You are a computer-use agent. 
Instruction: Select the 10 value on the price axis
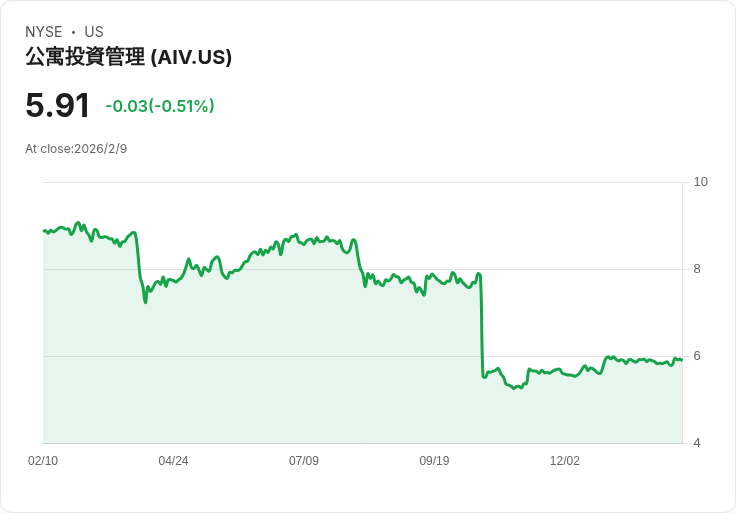(701, 182)
